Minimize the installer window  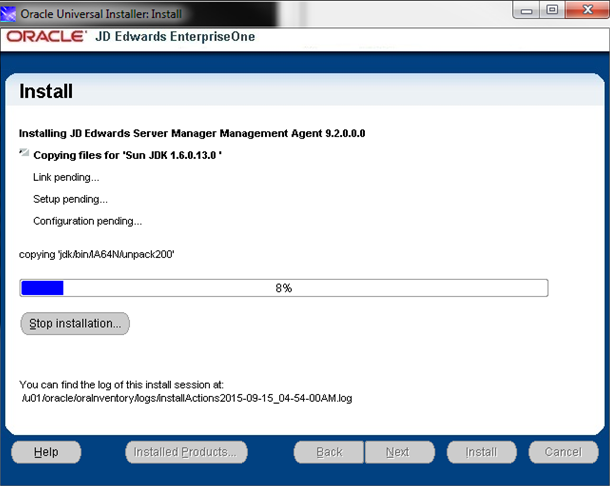point(526,11)
